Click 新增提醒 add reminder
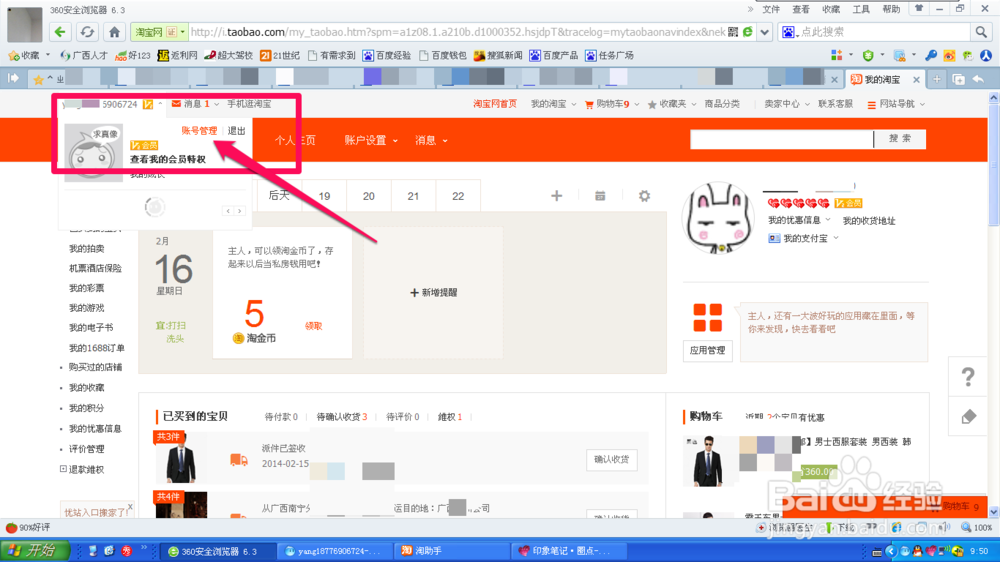The height and width of the screenshot is (562, 1000). [x=434, y=293]
